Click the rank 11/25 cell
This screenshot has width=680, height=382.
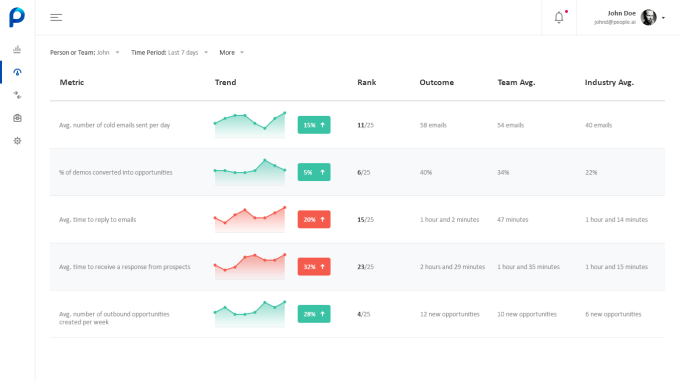click(365, 125)
